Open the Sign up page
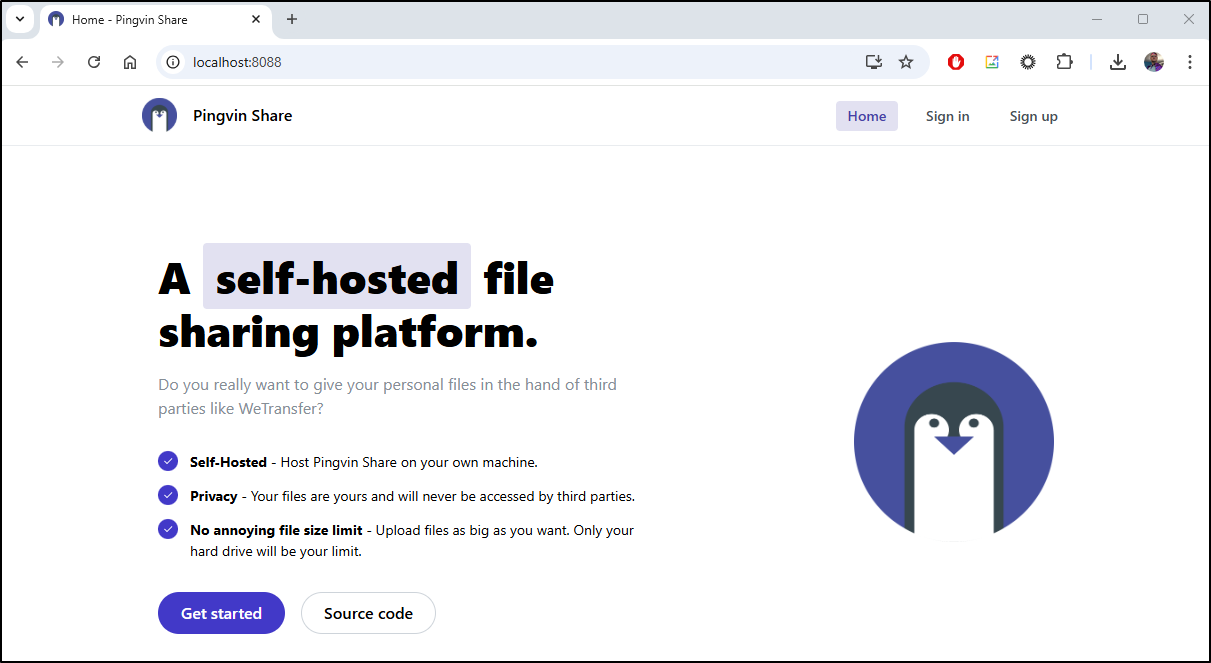 click(x=1033, y=116)
